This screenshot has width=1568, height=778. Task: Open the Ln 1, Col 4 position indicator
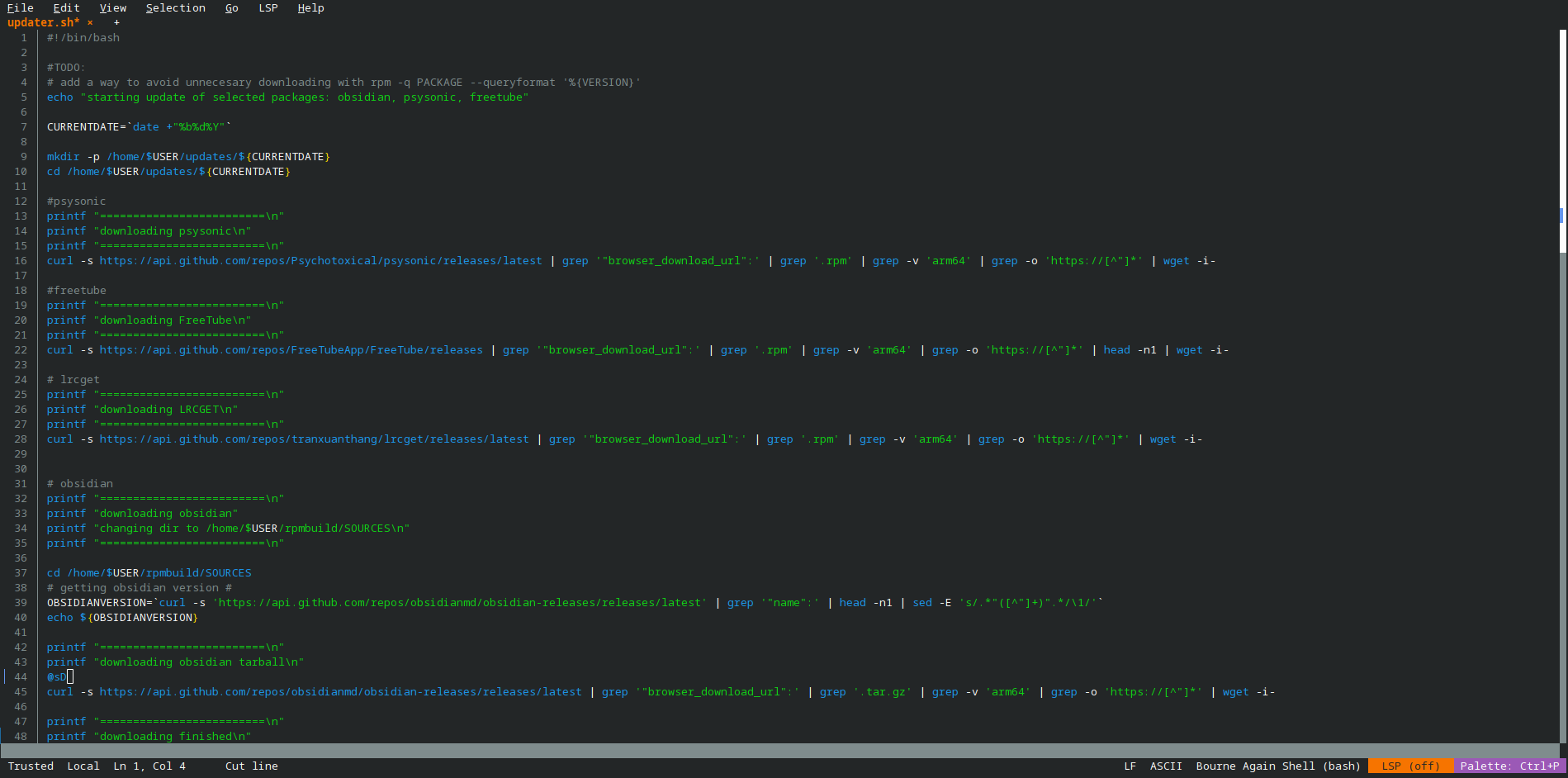point(149,766)
